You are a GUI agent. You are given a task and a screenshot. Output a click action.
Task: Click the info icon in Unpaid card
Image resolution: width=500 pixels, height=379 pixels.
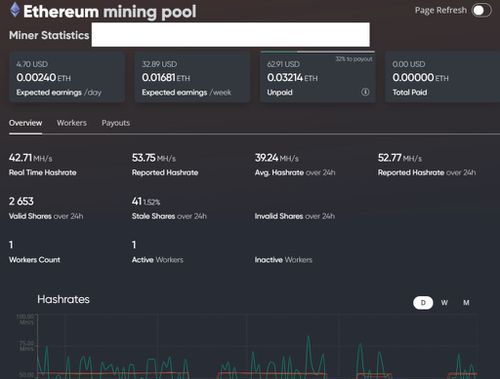365,92
